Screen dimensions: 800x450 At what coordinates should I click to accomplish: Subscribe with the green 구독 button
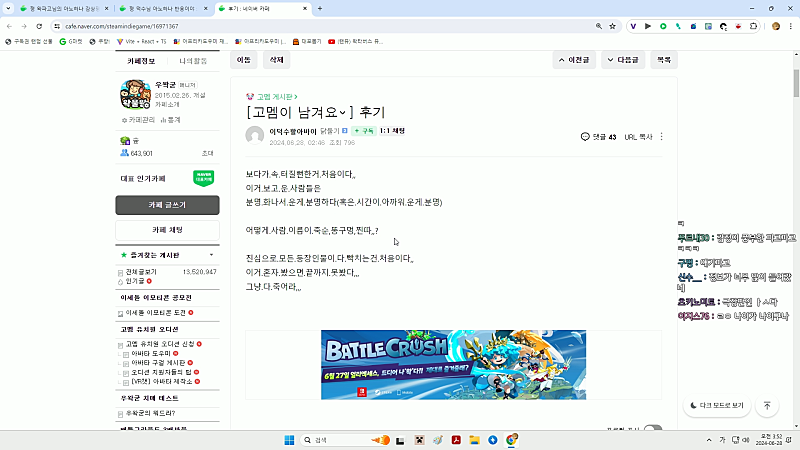pos(364,131)
